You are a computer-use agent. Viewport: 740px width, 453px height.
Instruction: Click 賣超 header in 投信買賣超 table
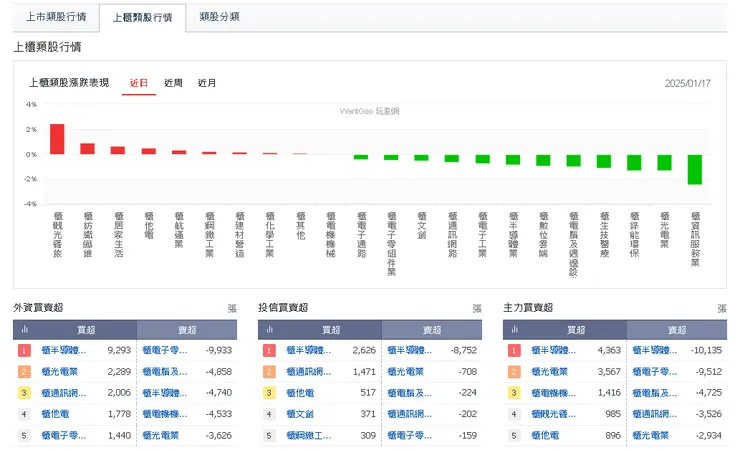432,330
